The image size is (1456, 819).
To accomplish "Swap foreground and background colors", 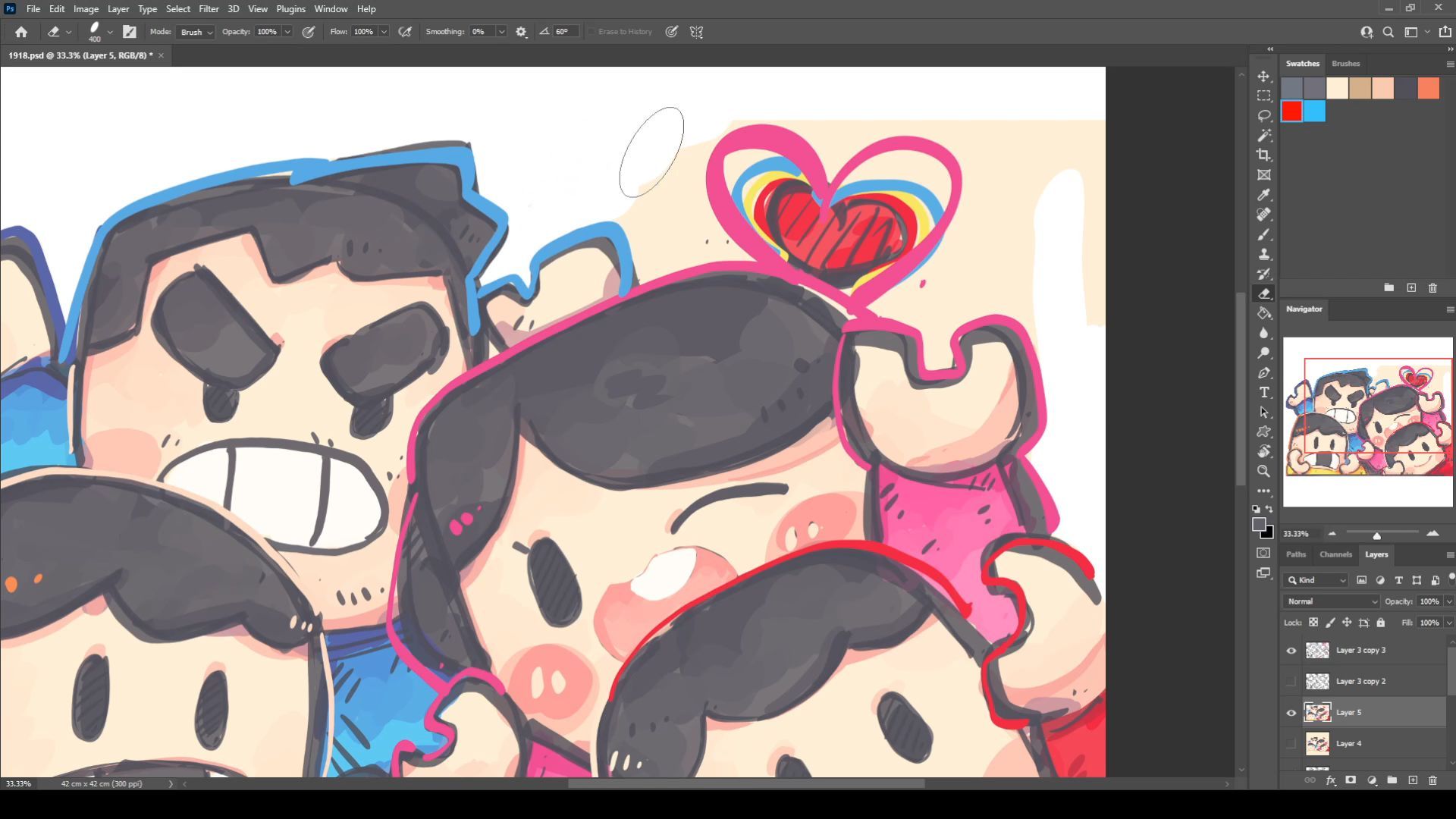I will coord(1270,509).
